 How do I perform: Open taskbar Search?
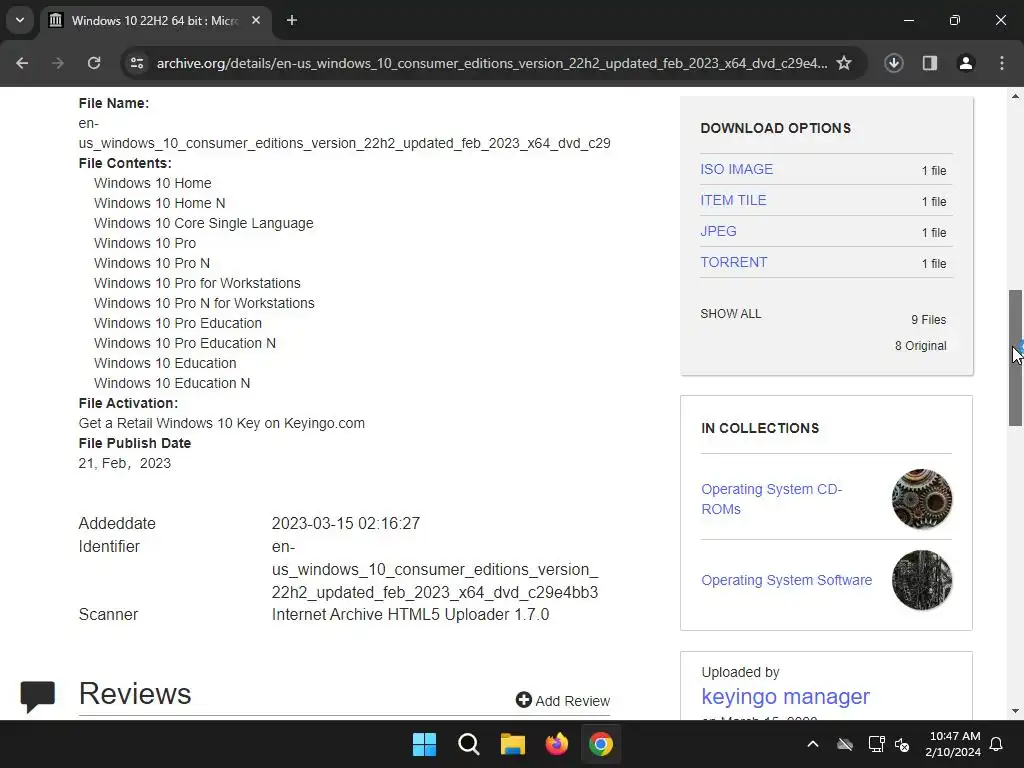(x=468, y=744)
